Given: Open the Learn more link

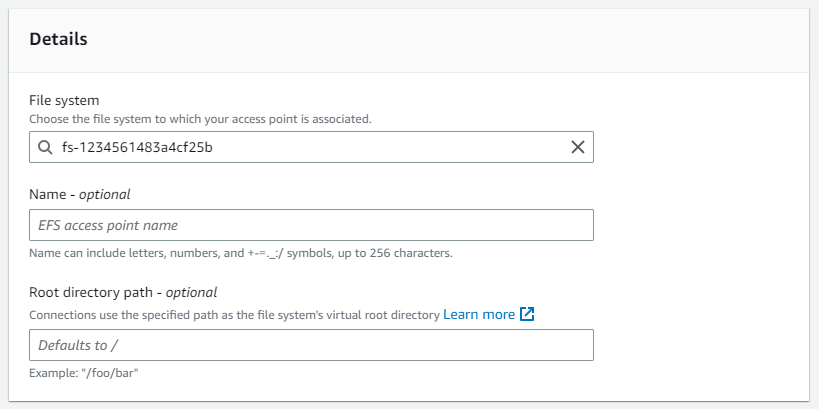Looking at the screenshot, I should [479, 314].
